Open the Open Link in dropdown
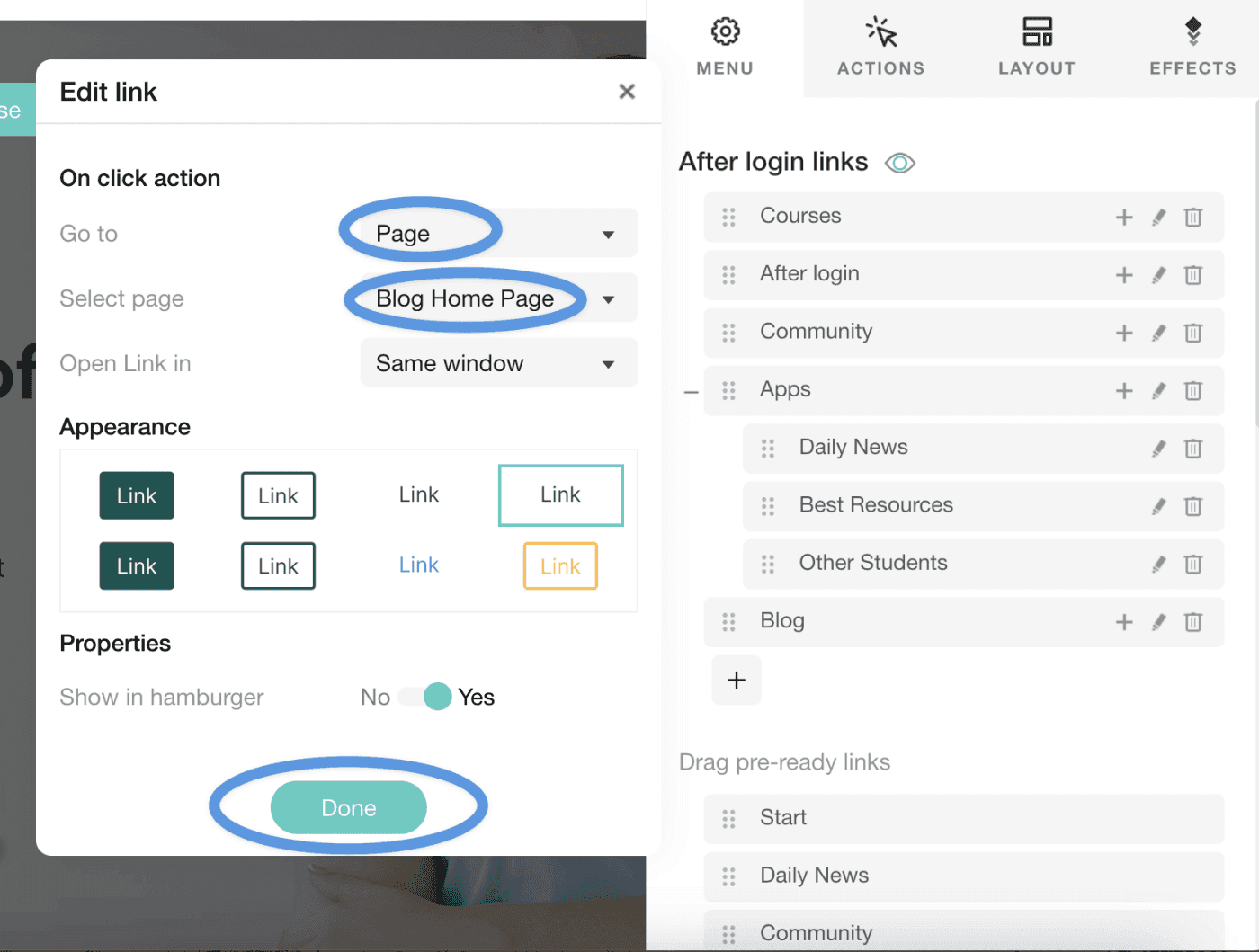The width and height of the screenshot is (1259, 952). coord(499,363)
